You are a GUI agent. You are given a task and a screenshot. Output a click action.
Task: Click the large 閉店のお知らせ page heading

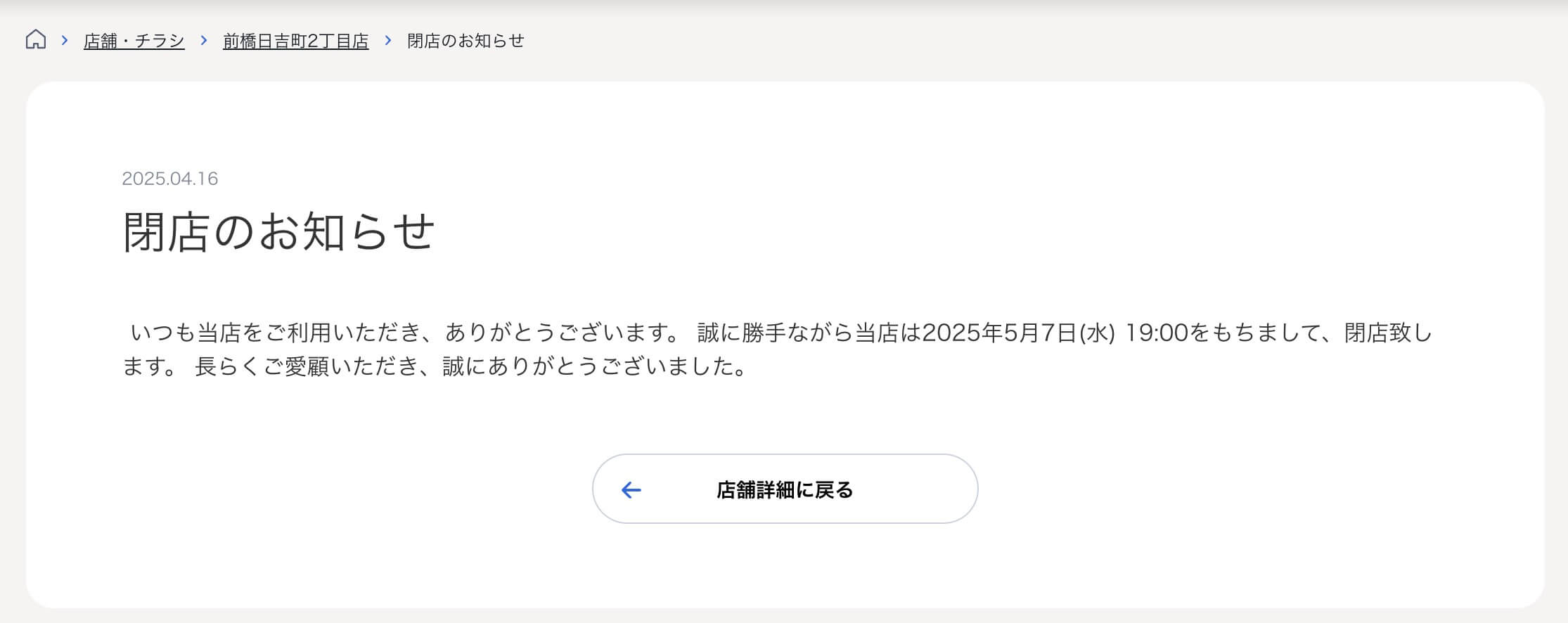(x=278, y=231)
